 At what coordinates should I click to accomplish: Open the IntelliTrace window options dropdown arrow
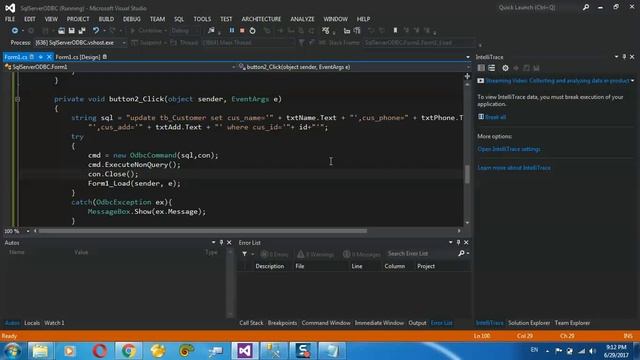[x=616, y=57]
